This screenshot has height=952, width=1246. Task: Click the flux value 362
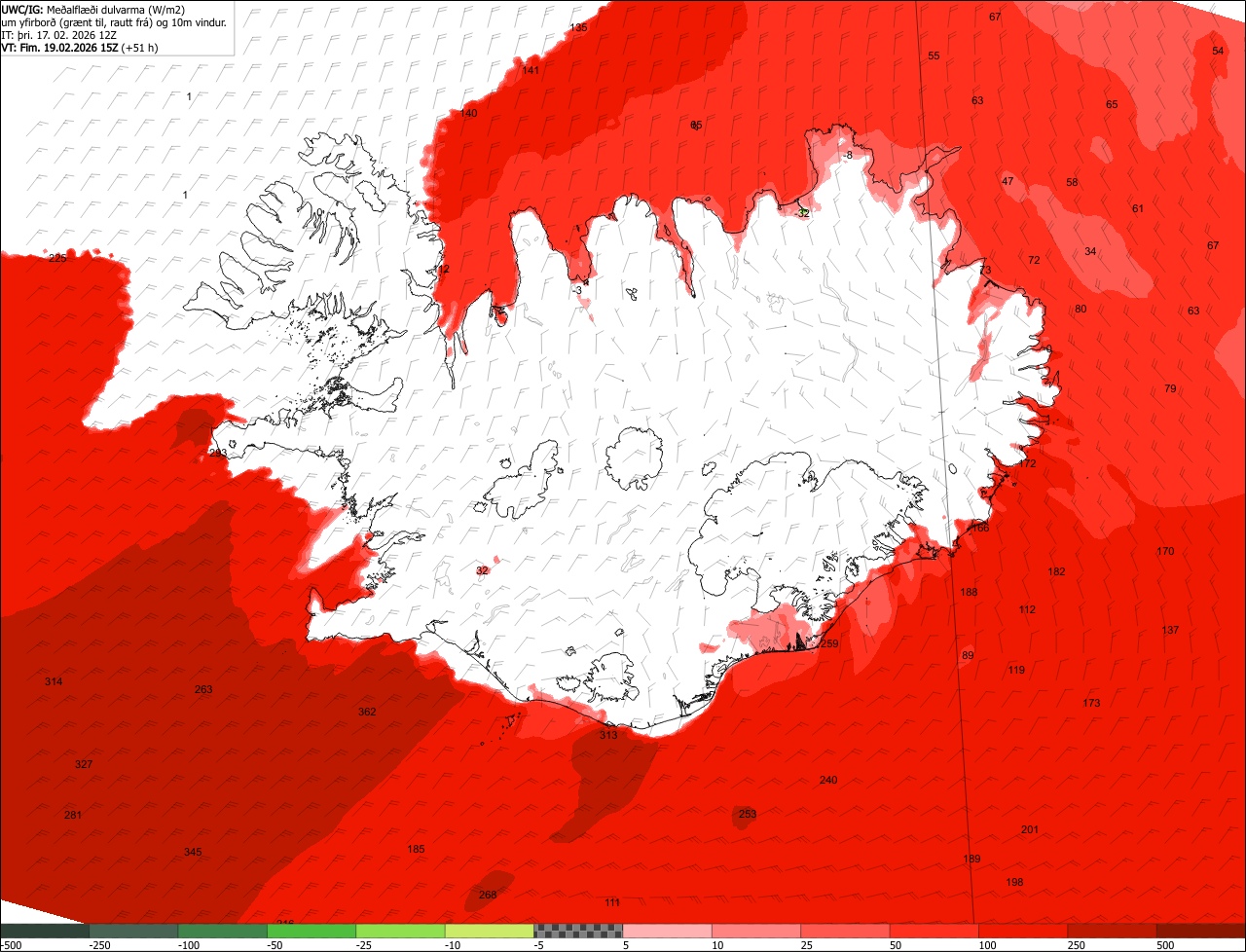(367, 712)
